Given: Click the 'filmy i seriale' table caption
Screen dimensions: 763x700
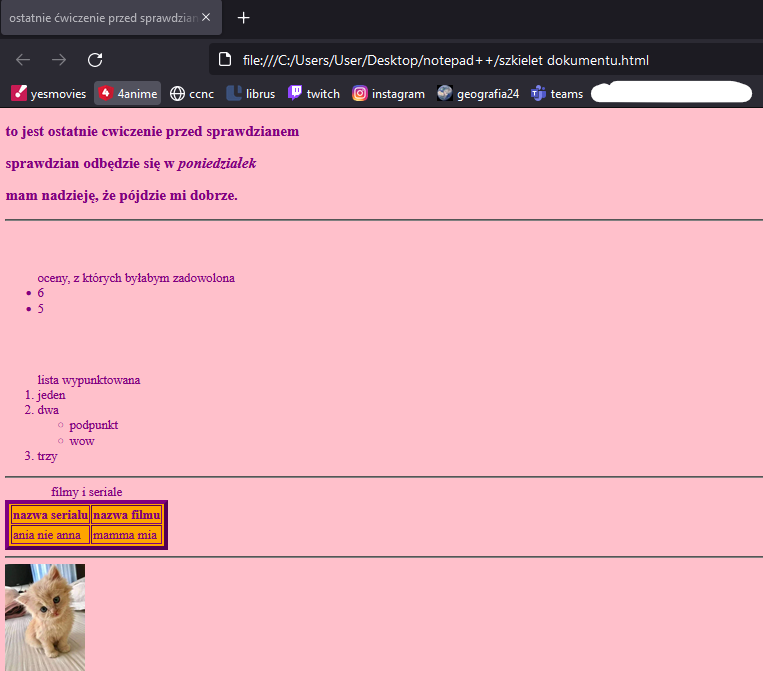Looking at the screenshot, I should pos(87,492).
